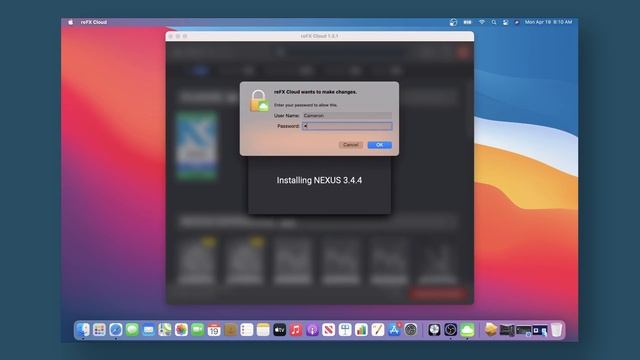Click OK in the password dialog

coord(379,145)
